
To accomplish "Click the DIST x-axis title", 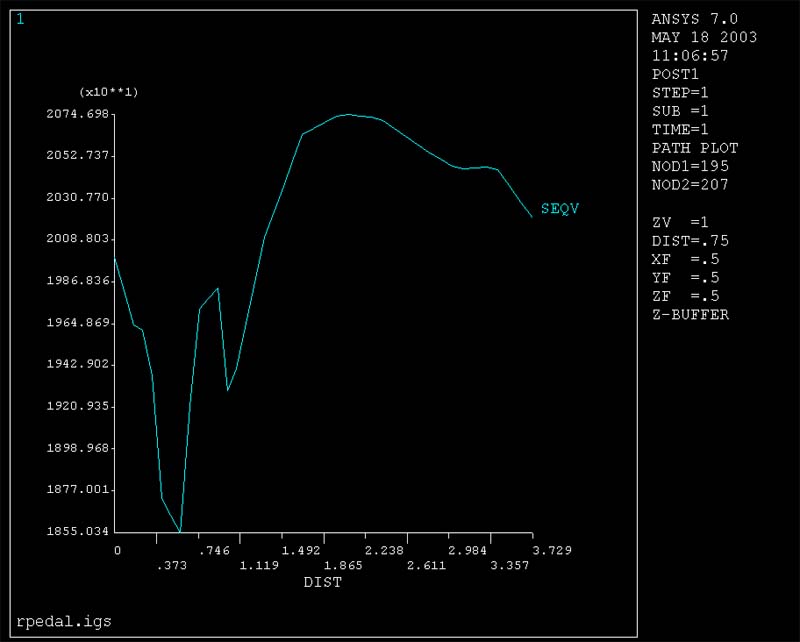I will [322, 582].
